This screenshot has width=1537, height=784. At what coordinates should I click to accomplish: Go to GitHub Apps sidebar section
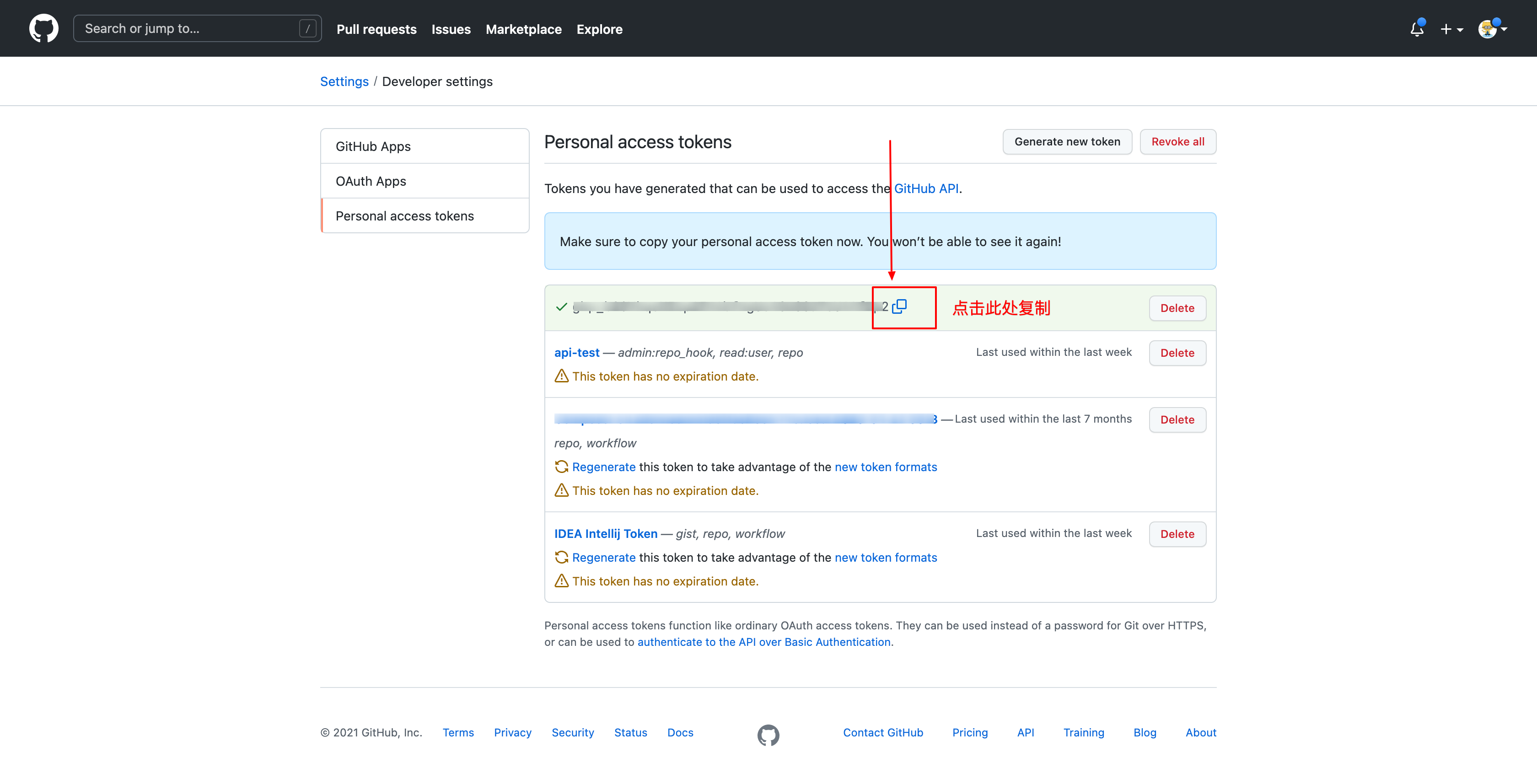tap(425, 146)
